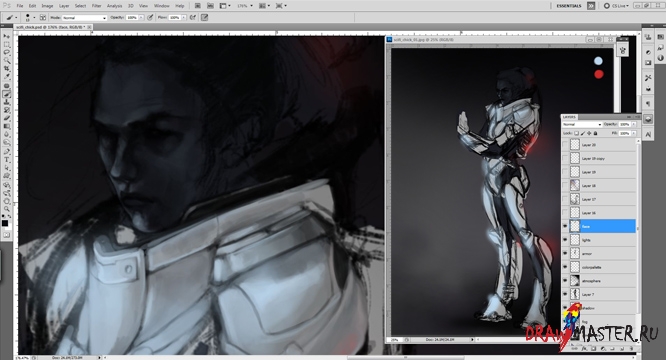Click the atmosphere layer thumbnail

[575, 281]
